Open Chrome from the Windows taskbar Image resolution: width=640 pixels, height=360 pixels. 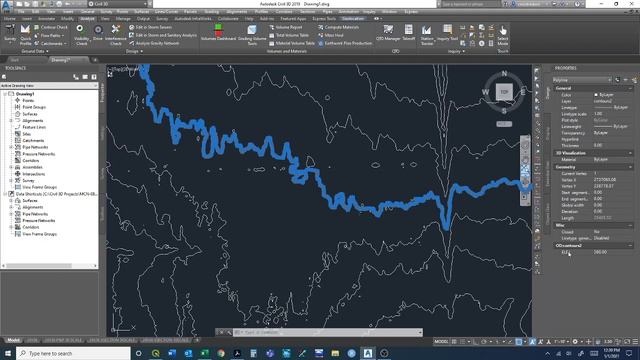[x=221, y=353]
